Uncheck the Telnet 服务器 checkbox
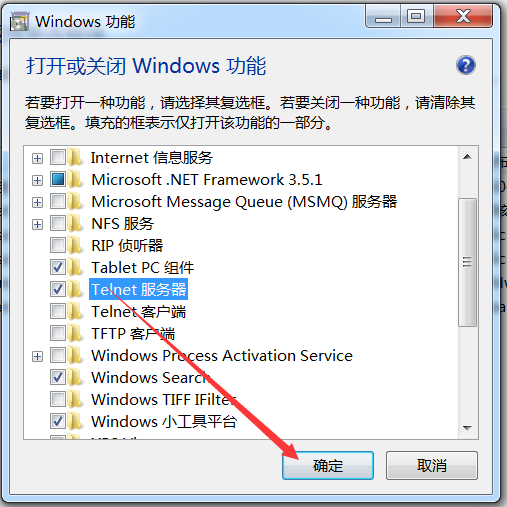 click(x=58, y=289)
